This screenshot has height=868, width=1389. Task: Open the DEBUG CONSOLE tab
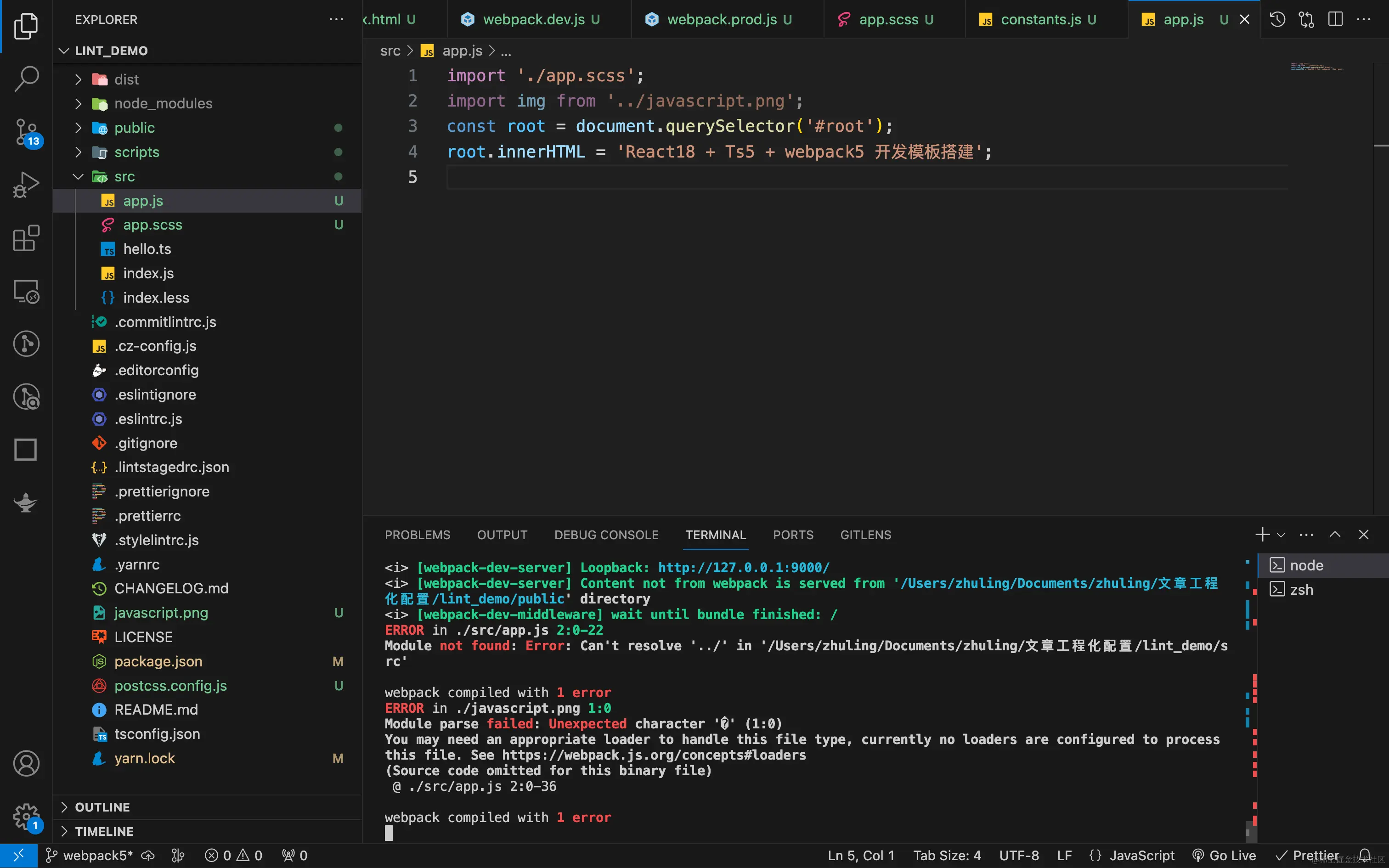coord(606,535)
